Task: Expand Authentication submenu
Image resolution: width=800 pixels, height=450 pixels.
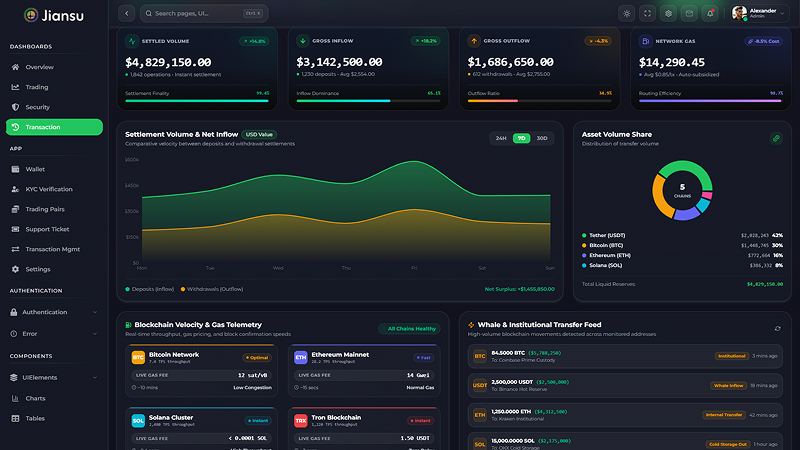Action: 54,312
